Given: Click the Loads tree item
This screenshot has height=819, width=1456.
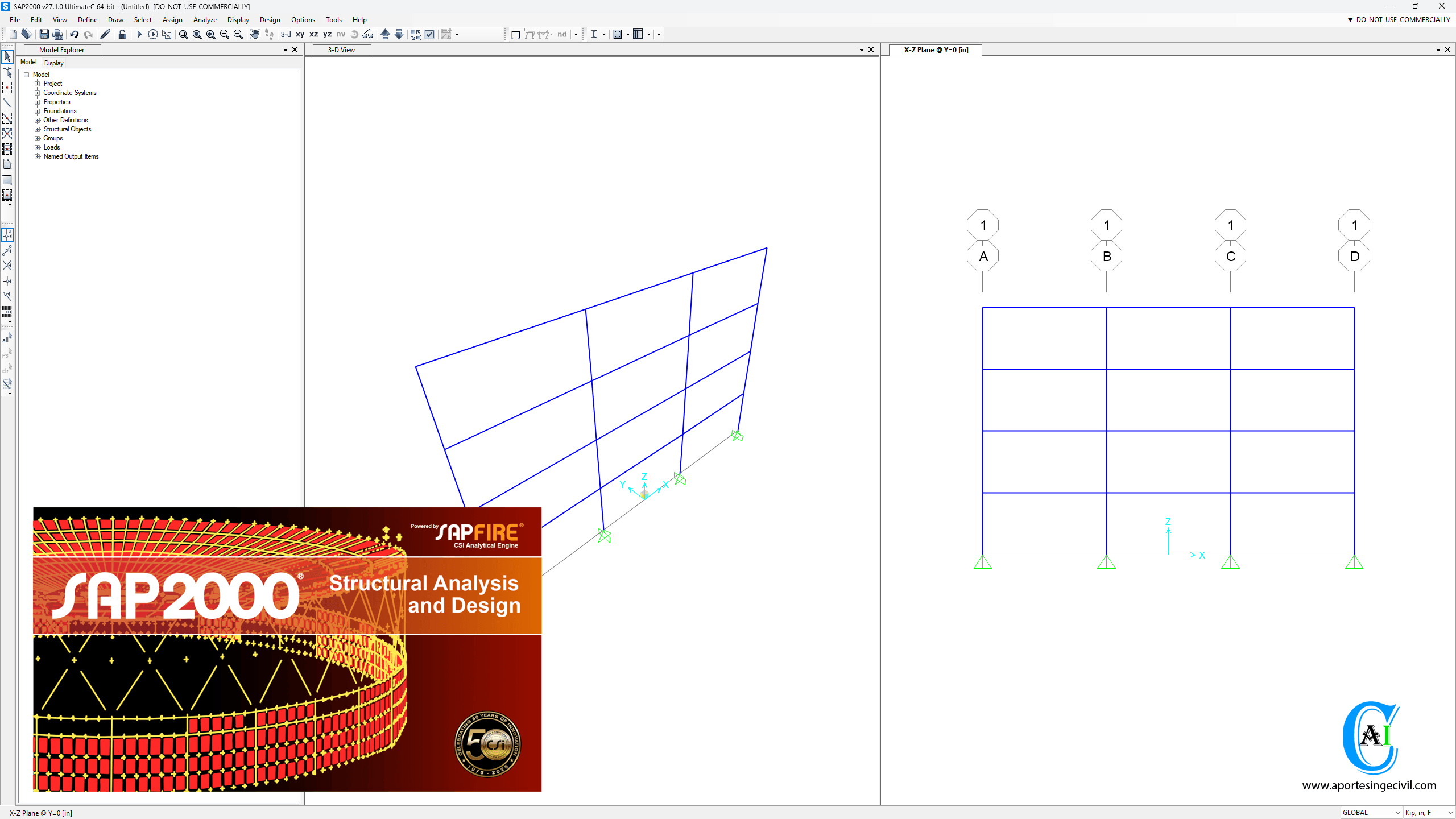Looking at the screenshot, I should (x=52, y=147).
